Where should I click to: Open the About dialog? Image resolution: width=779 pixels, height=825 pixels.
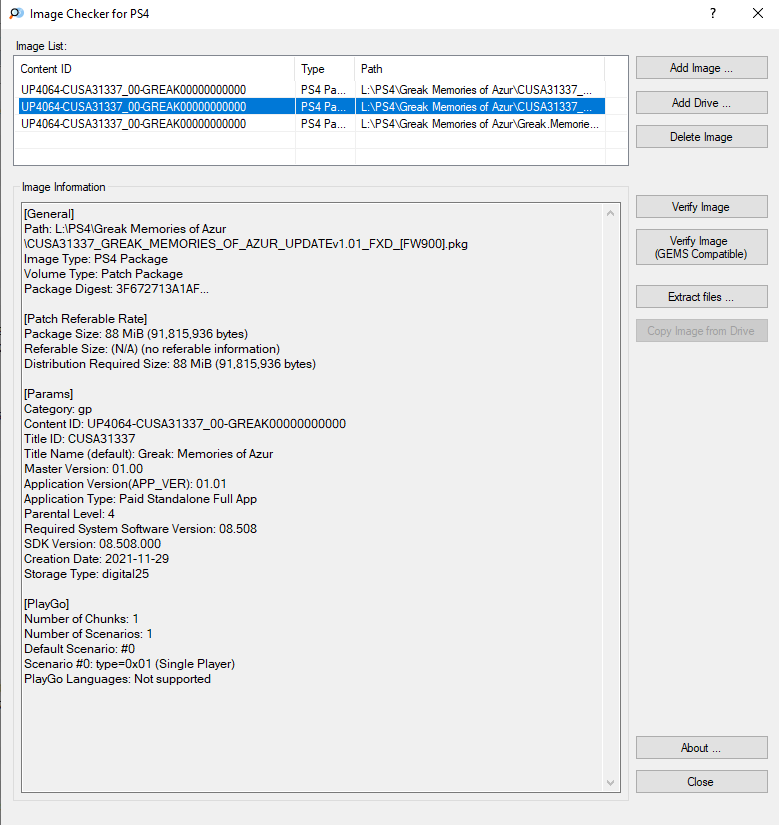pyautogui.click(x=701, y=748)
